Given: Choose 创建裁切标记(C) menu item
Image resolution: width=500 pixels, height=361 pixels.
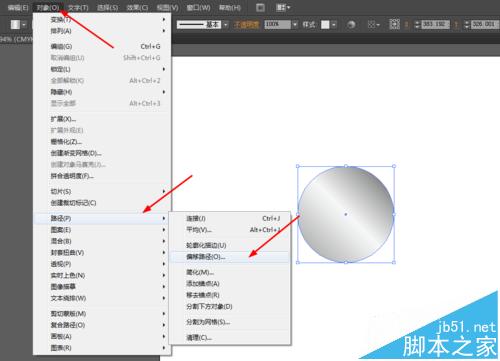Looking at the screenshot, I should (102, 203).
